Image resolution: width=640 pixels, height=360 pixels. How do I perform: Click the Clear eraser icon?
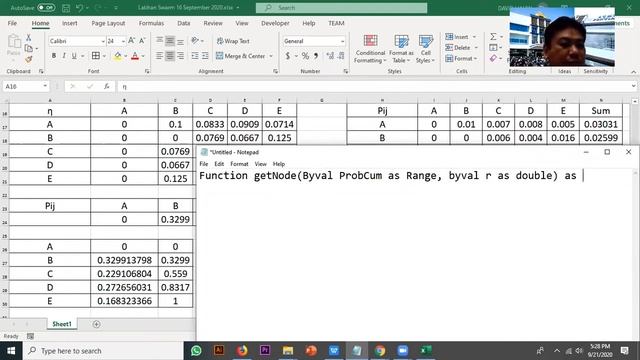tap(493, 59)
